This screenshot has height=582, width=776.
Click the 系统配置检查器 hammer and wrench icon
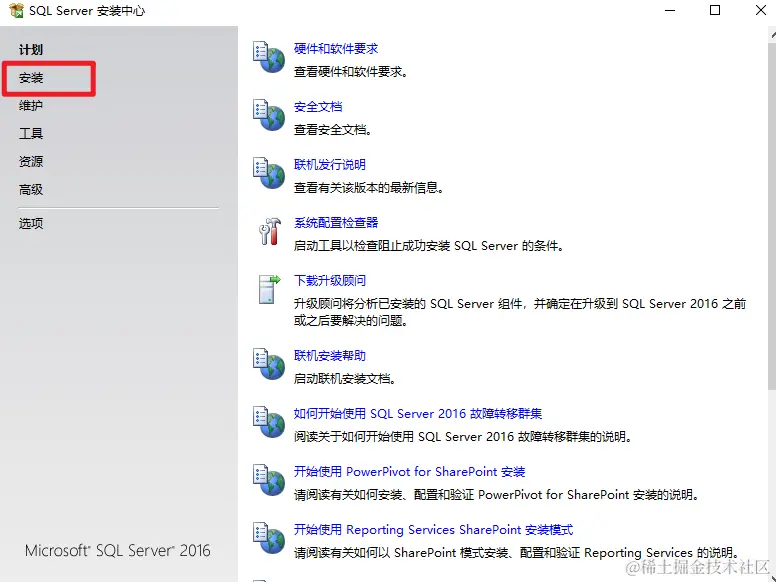[x=270, y=231]
